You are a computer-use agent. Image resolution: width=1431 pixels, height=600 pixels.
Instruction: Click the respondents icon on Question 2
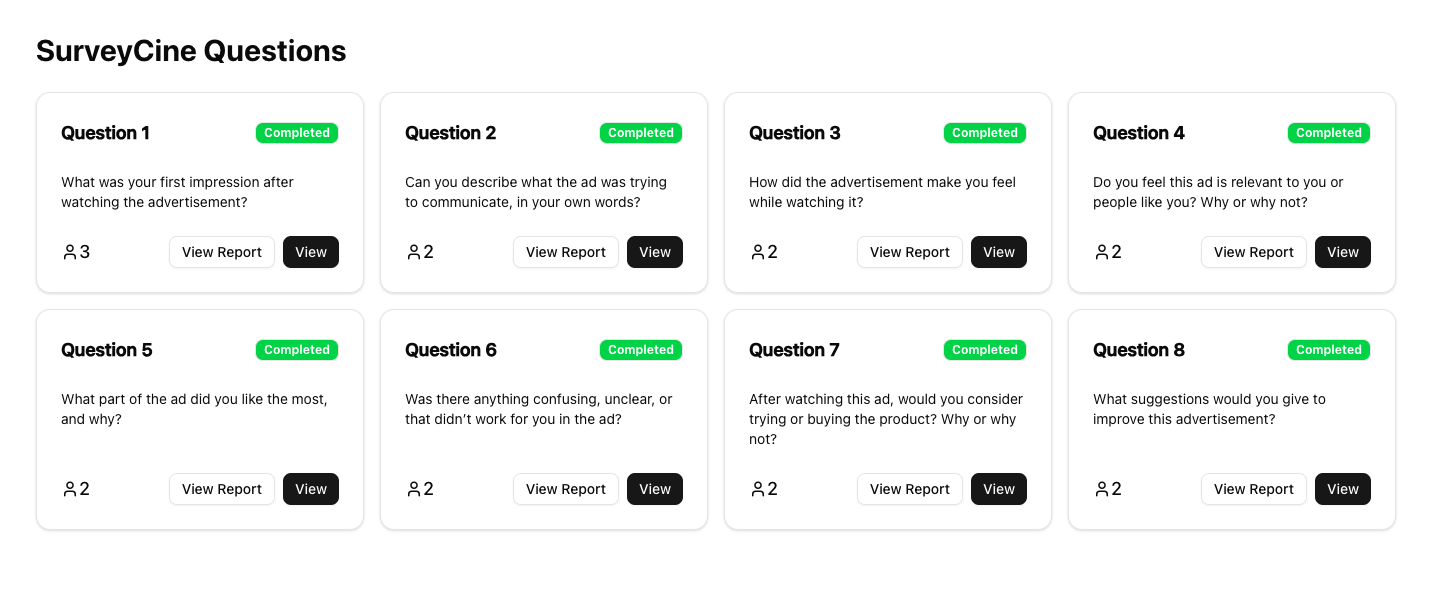(x=414, y=252)
